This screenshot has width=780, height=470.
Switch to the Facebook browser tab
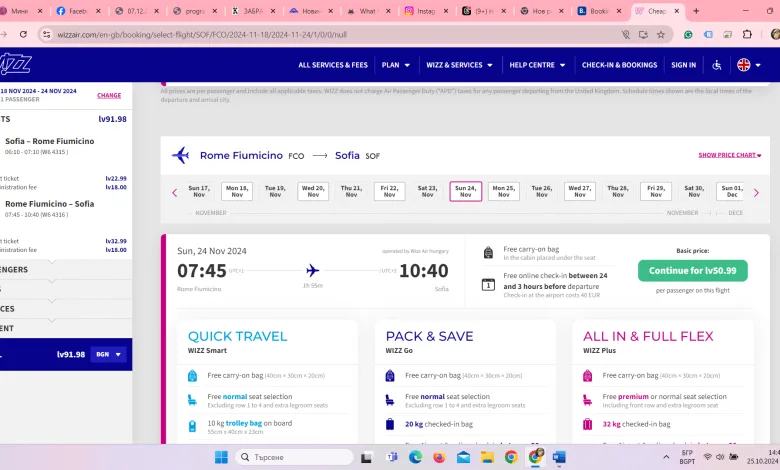(x=79, y=11)
